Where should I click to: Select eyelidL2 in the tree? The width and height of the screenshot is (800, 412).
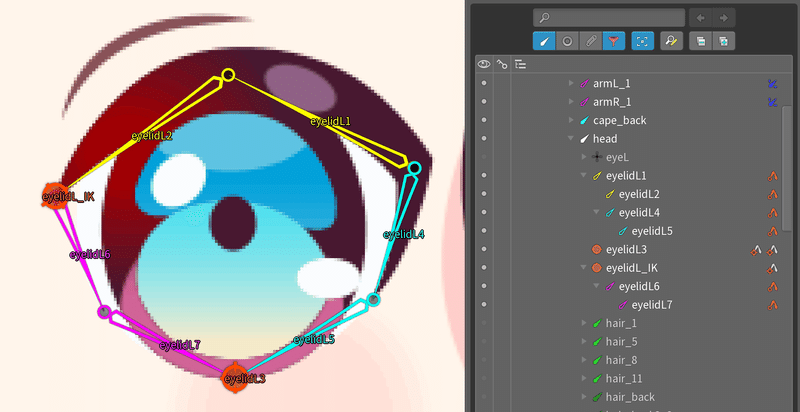(x=639, y=194)
